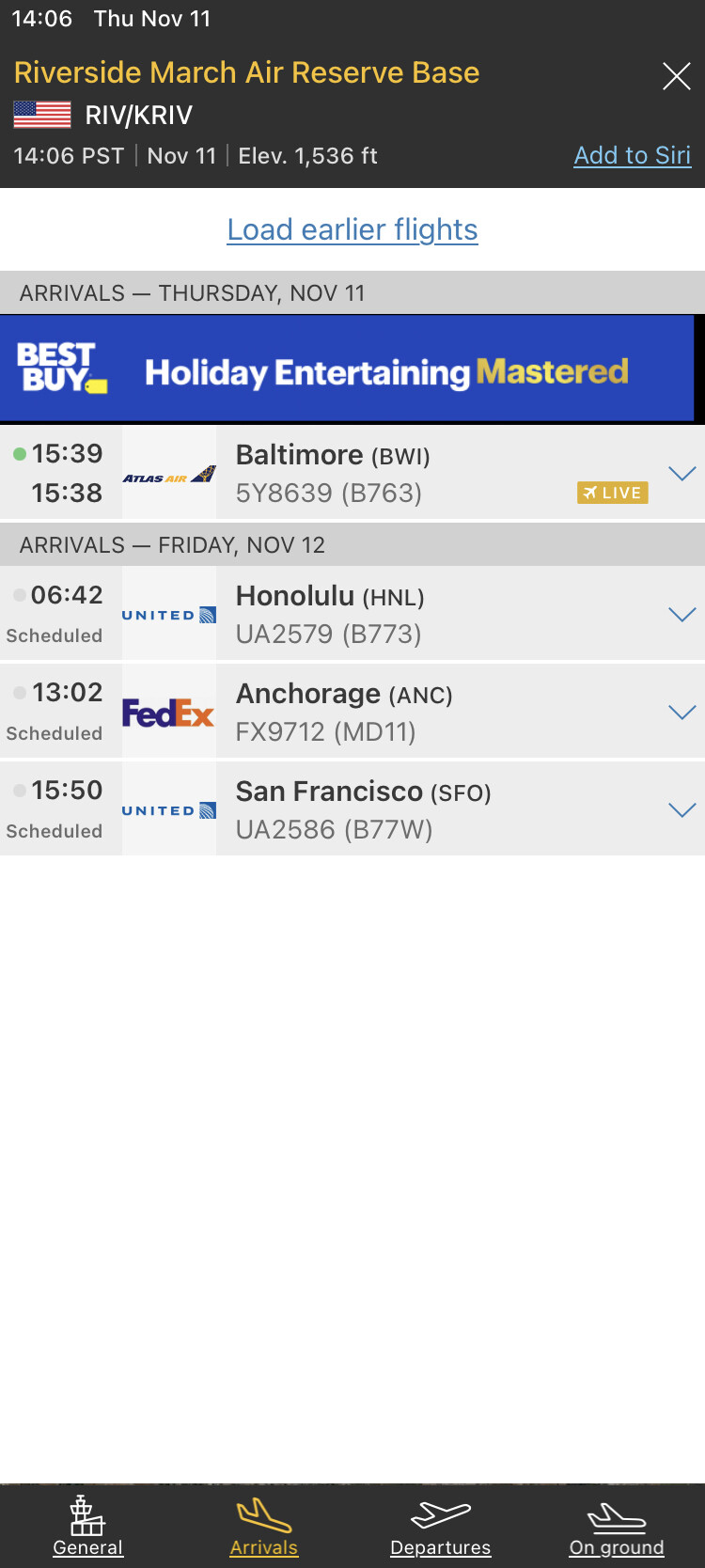The image size is (705, 1568).
Task: Expand the Baltimore flight details
Action: coord(681,473)
